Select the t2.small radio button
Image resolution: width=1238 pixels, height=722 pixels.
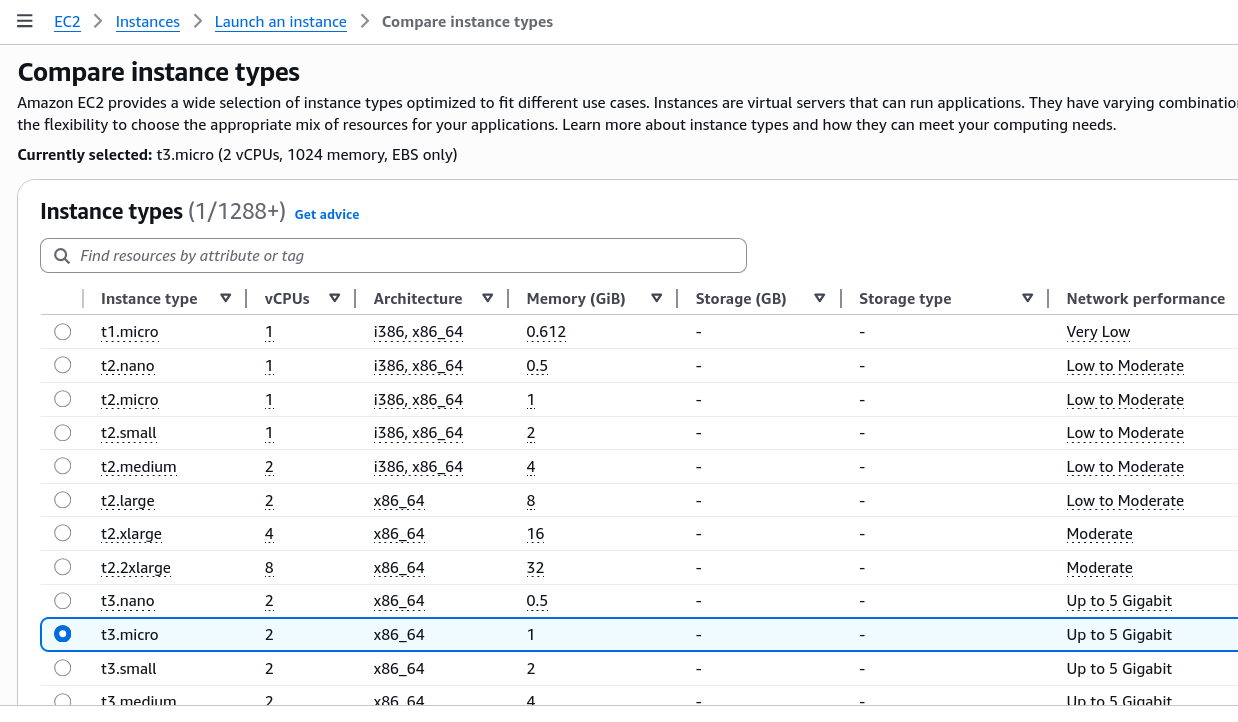tap(63, 432)
